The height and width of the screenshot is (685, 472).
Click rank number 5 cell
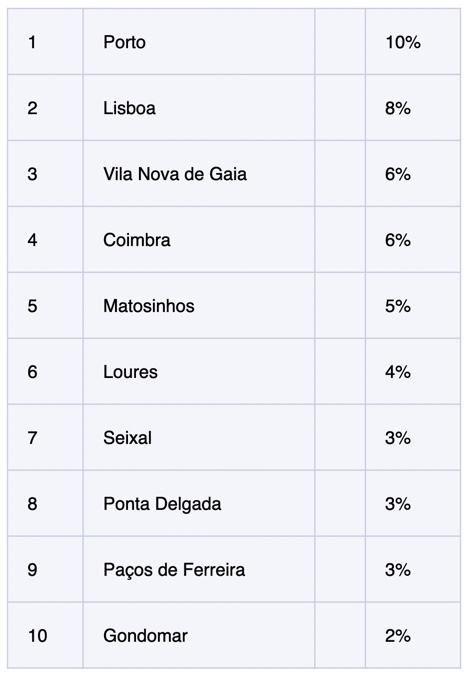click(45, 306)
